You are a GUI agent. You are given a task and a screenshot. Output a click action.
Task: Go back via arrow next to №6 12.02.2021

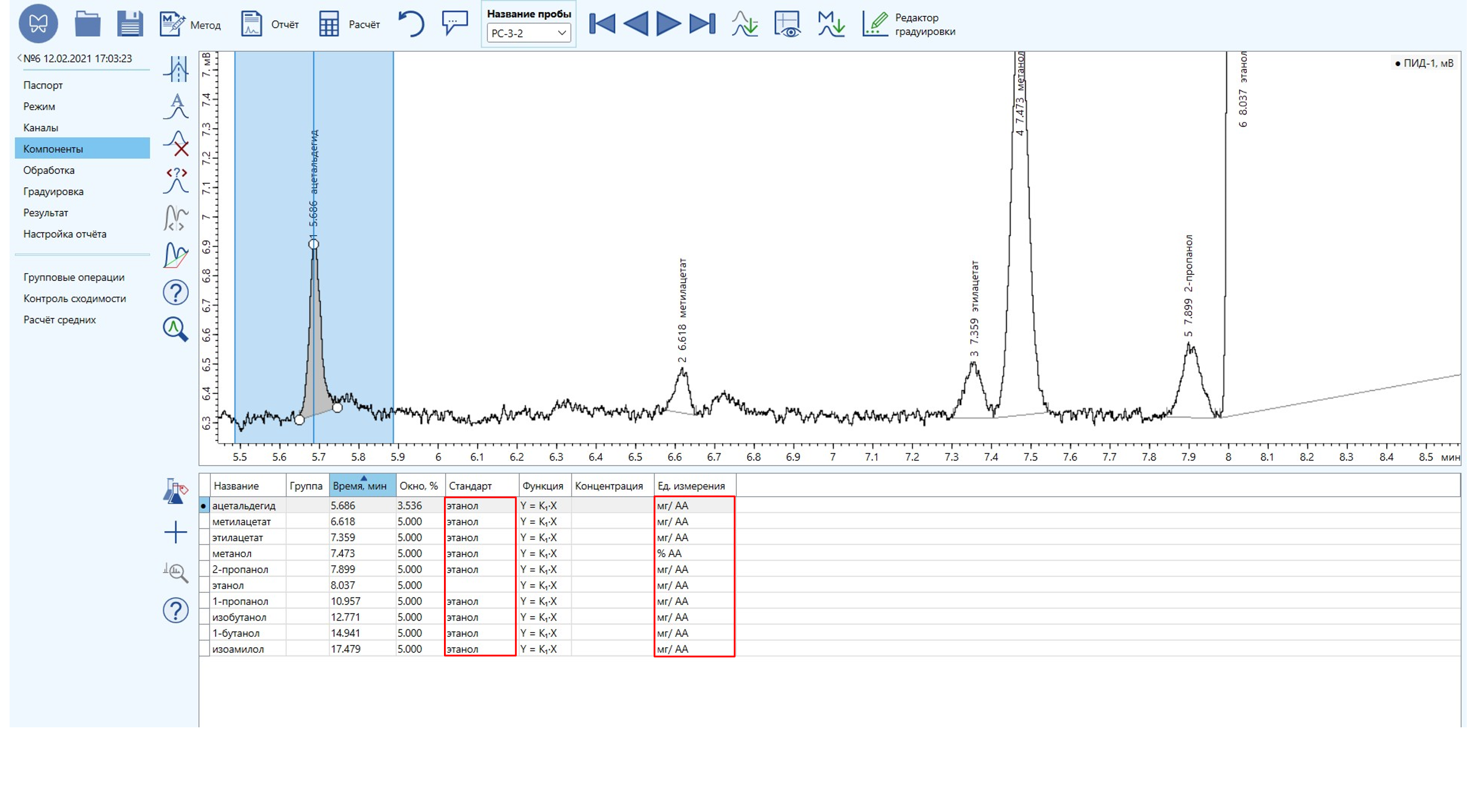coord(19,58)
